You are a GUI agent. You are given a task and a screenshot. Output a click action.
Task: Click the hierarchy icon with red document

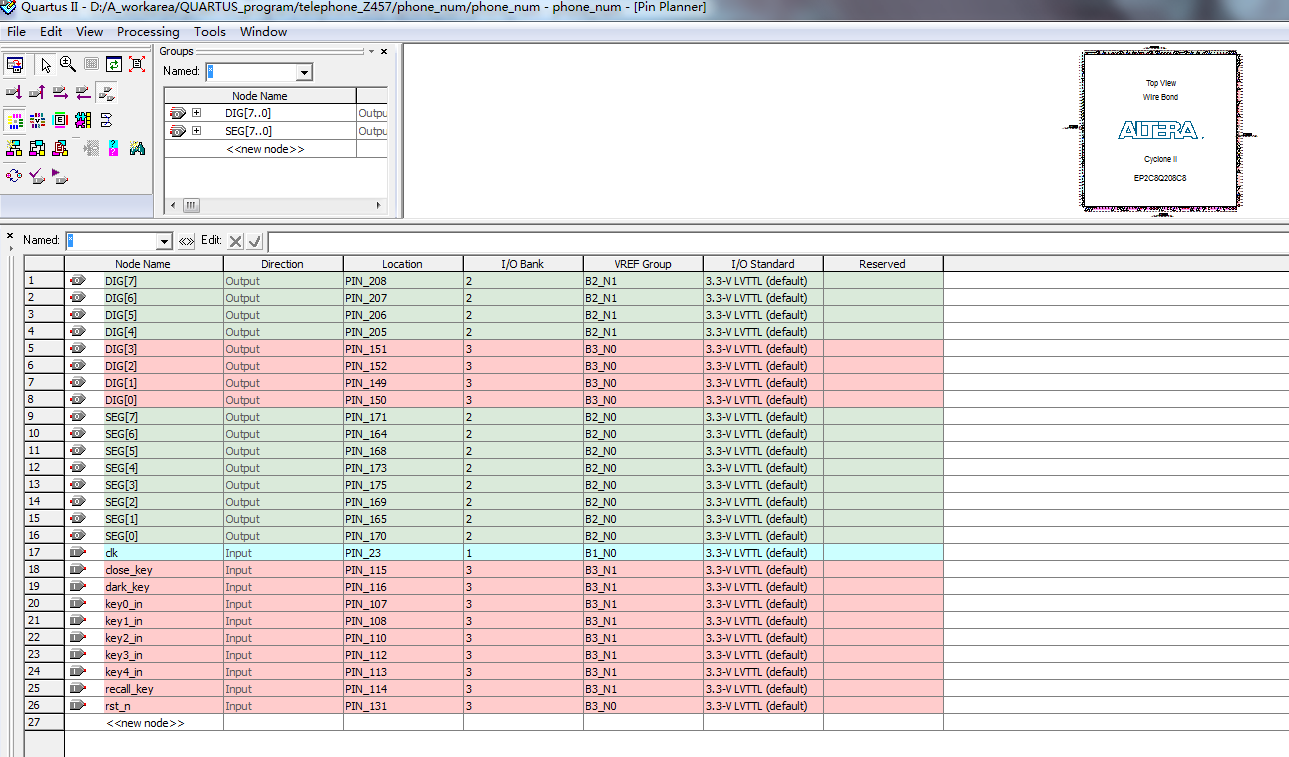(60, 148)
